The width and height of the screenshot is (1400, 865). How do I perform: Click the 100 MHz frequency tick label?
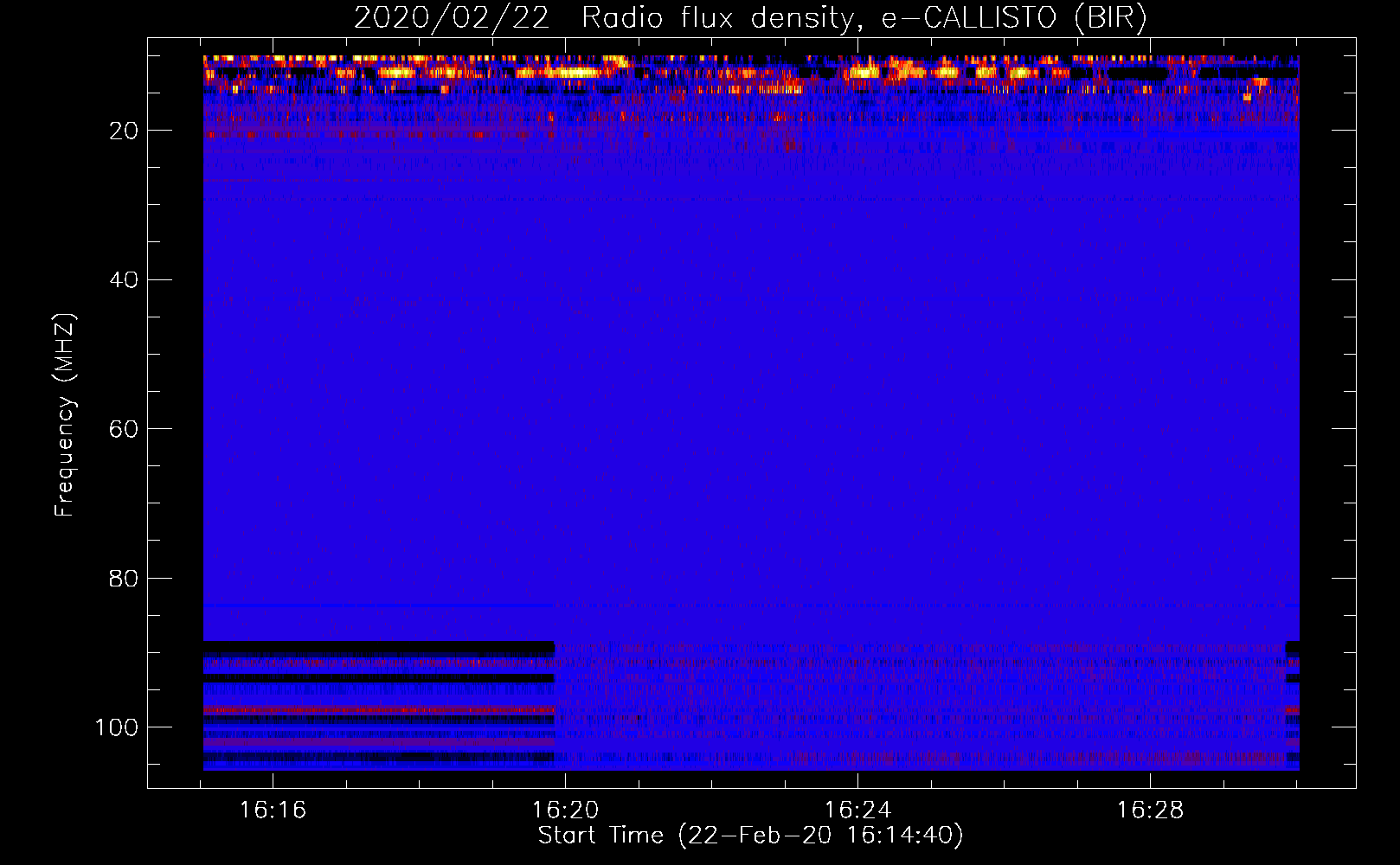click(x=117, y=727)
